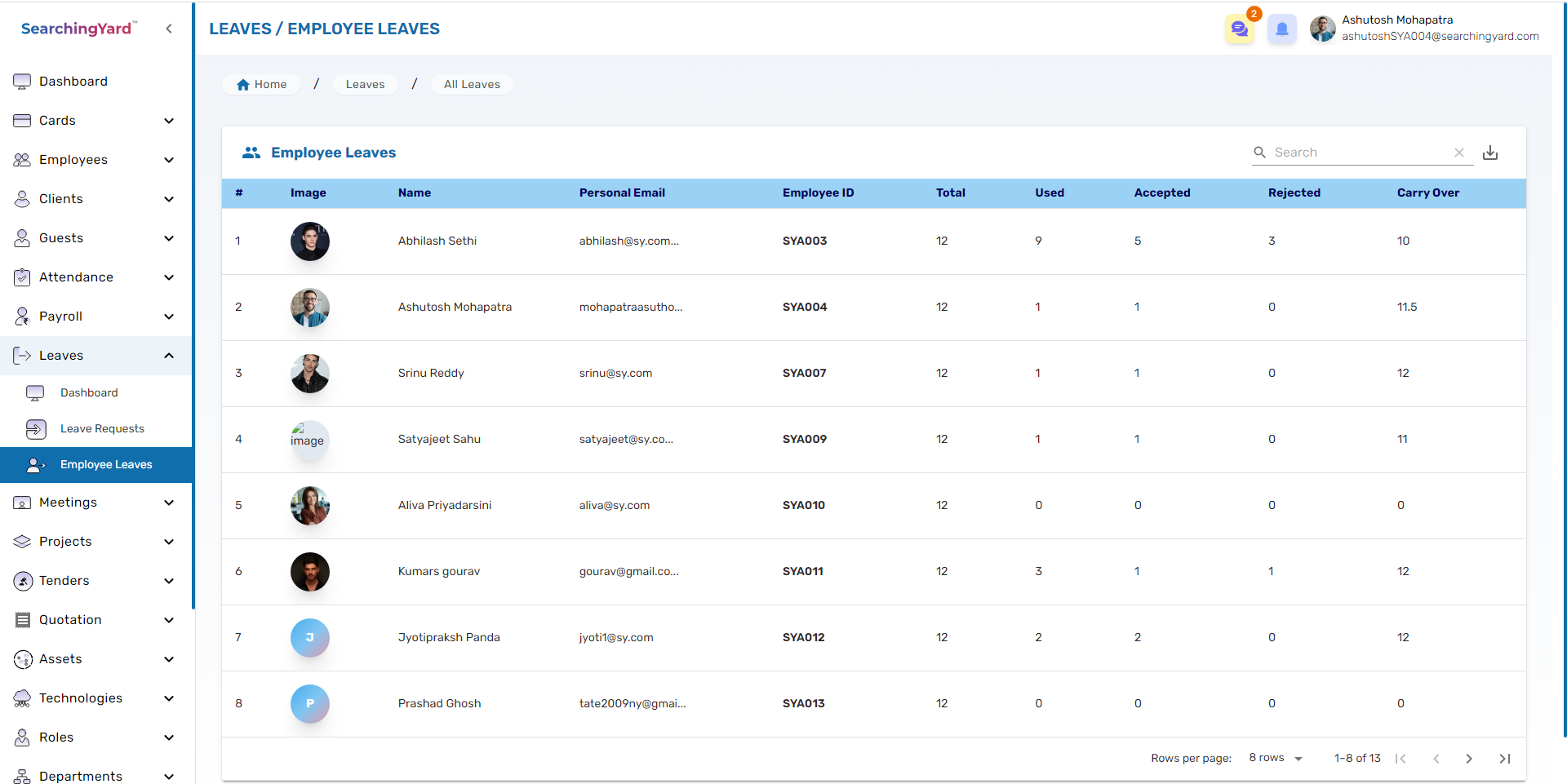Expand the Payroll menu chevron
This screenshot has width=1567, height=784.
(169, 317)
